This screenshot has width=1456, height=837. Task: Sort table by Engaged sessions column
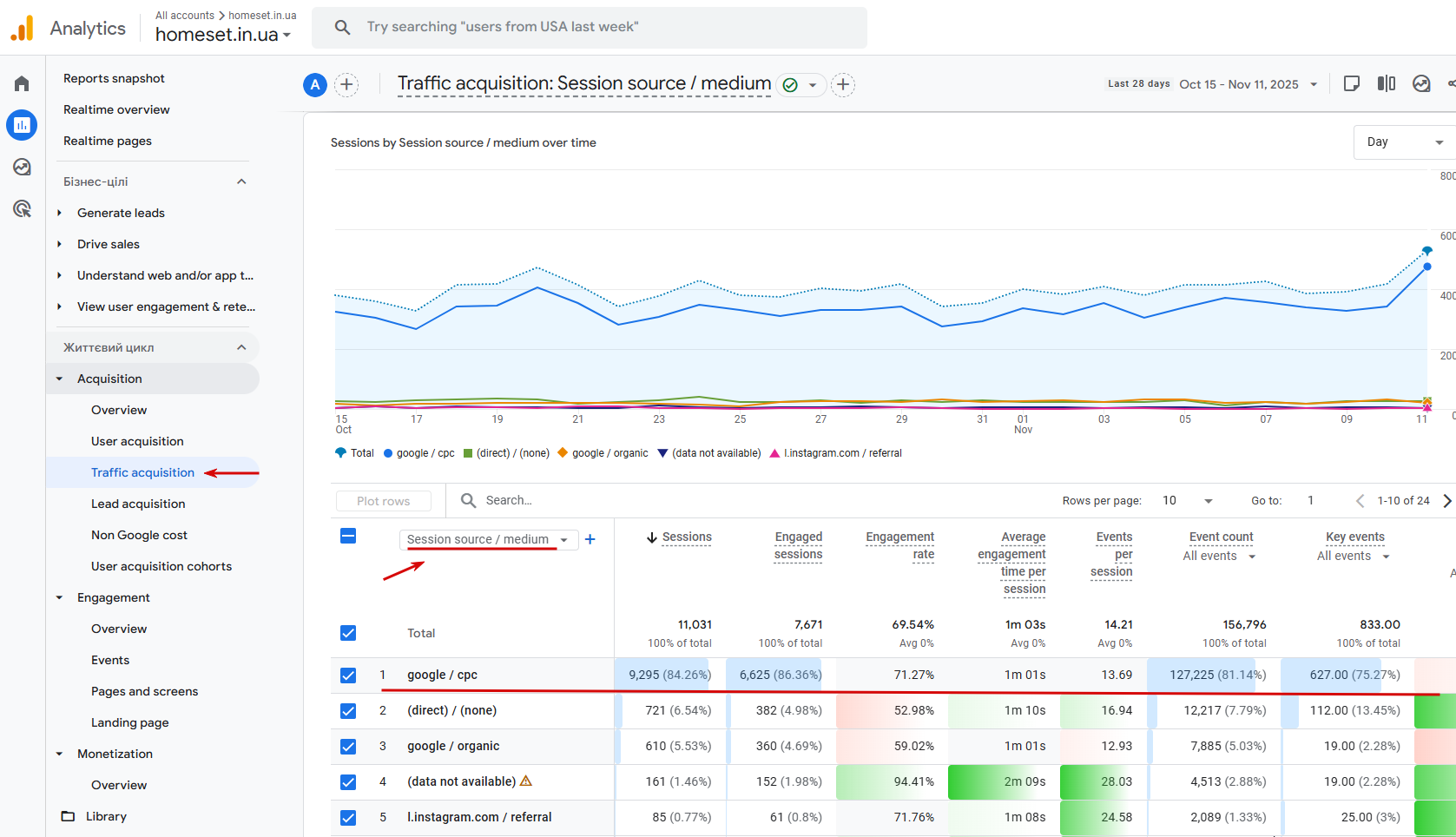[798, 546]
